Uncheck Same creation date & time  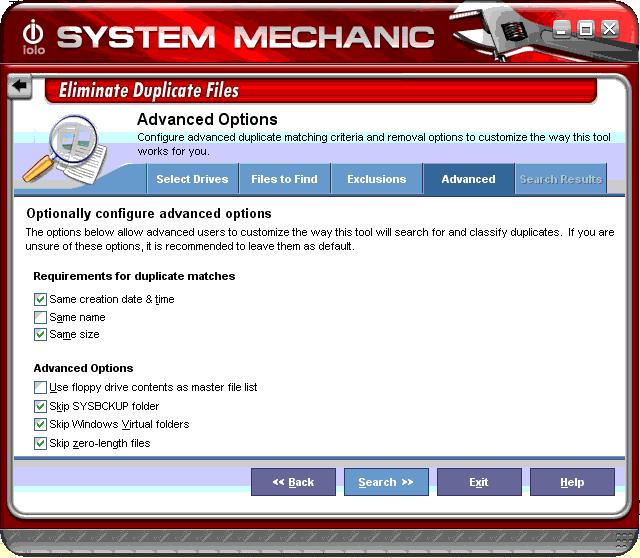point(40,299)
